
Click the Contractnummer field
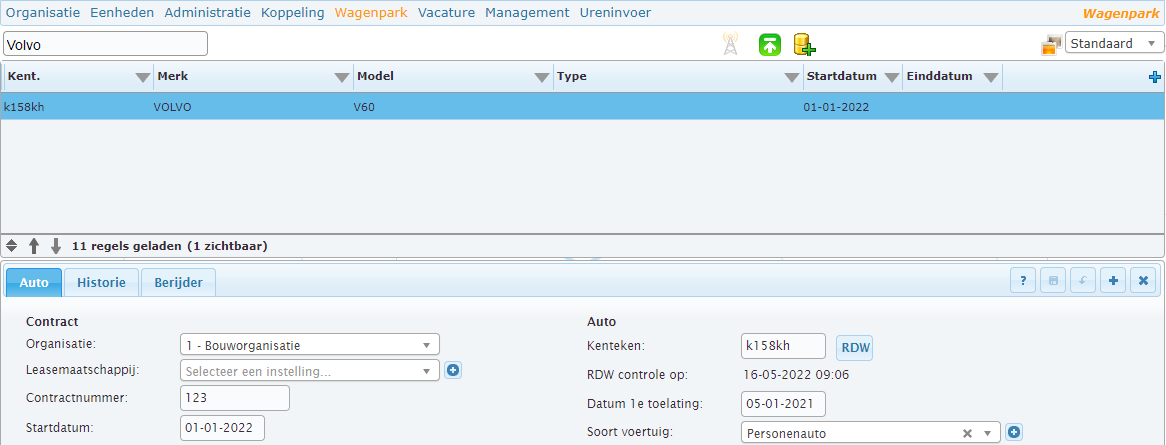(x=235, y=398)
